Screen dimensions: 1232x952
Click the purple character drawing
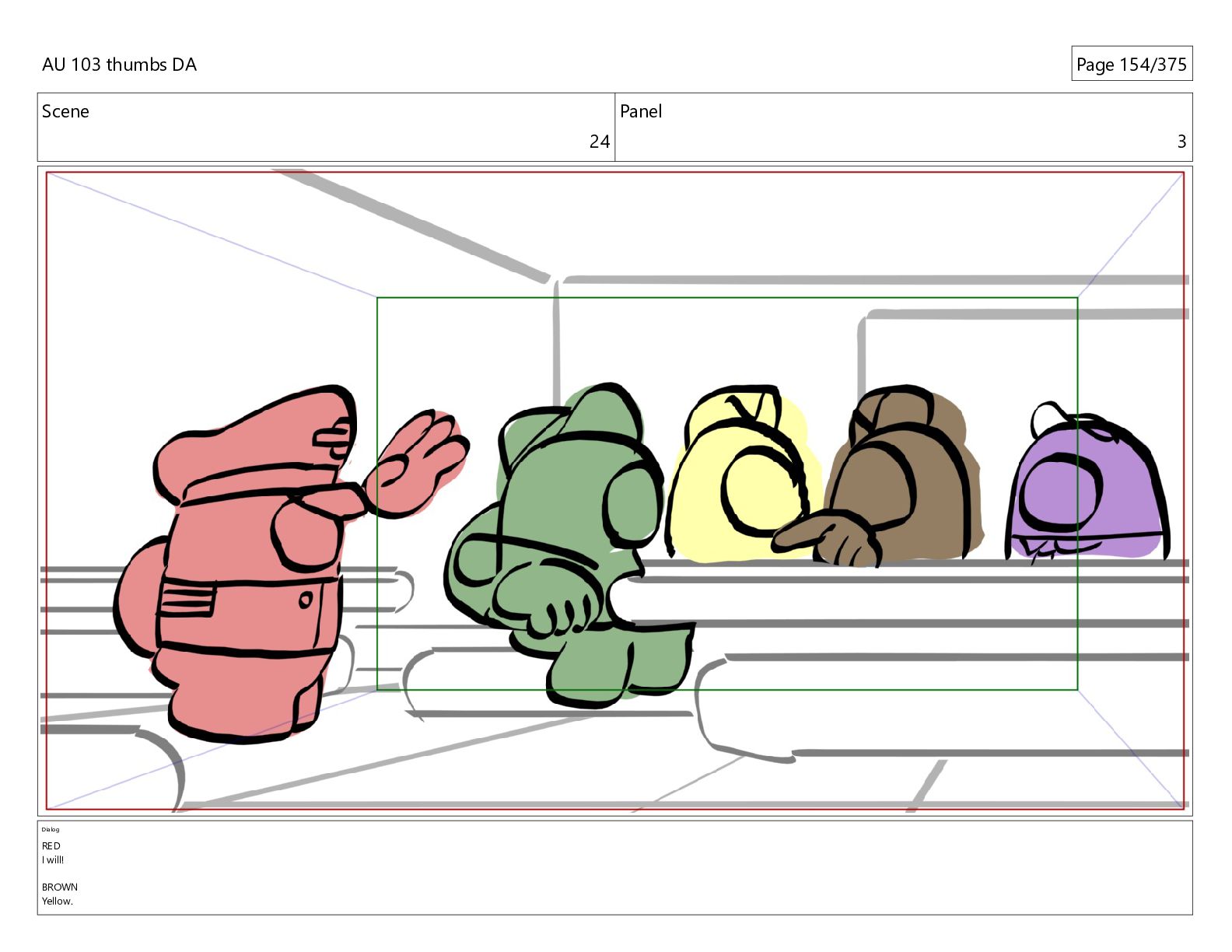pos(1087,482)
